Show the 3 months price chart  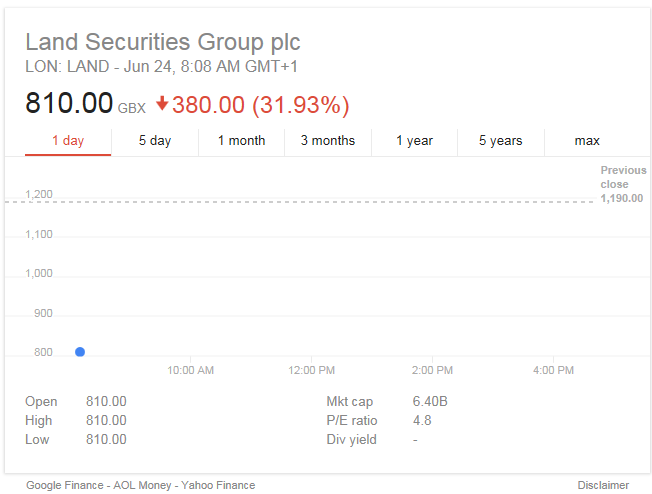pyautogui.click(x=328, y=141)
